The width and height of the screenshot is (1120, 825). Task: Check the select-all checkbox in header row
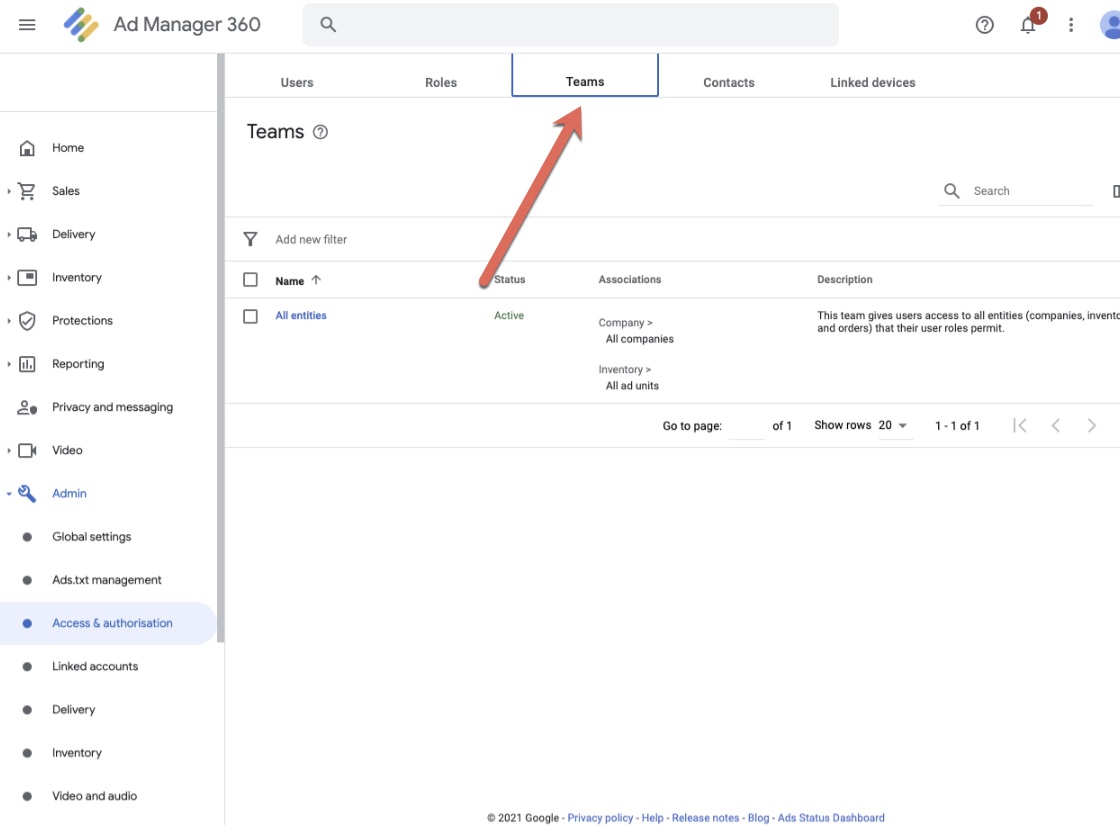tap(250, 280)
